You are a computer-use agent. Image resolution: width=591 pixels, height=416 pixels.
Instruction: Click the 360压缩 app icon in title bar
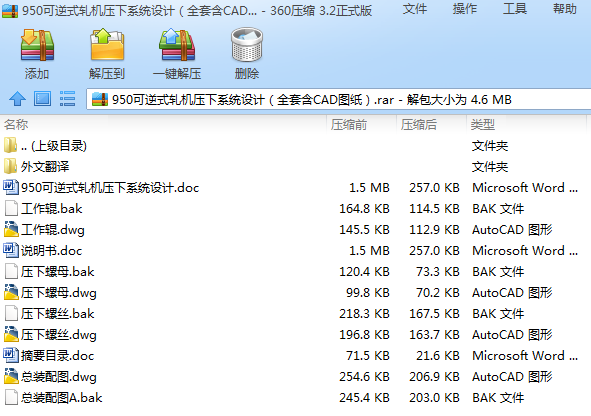click(x=10, y=10)
